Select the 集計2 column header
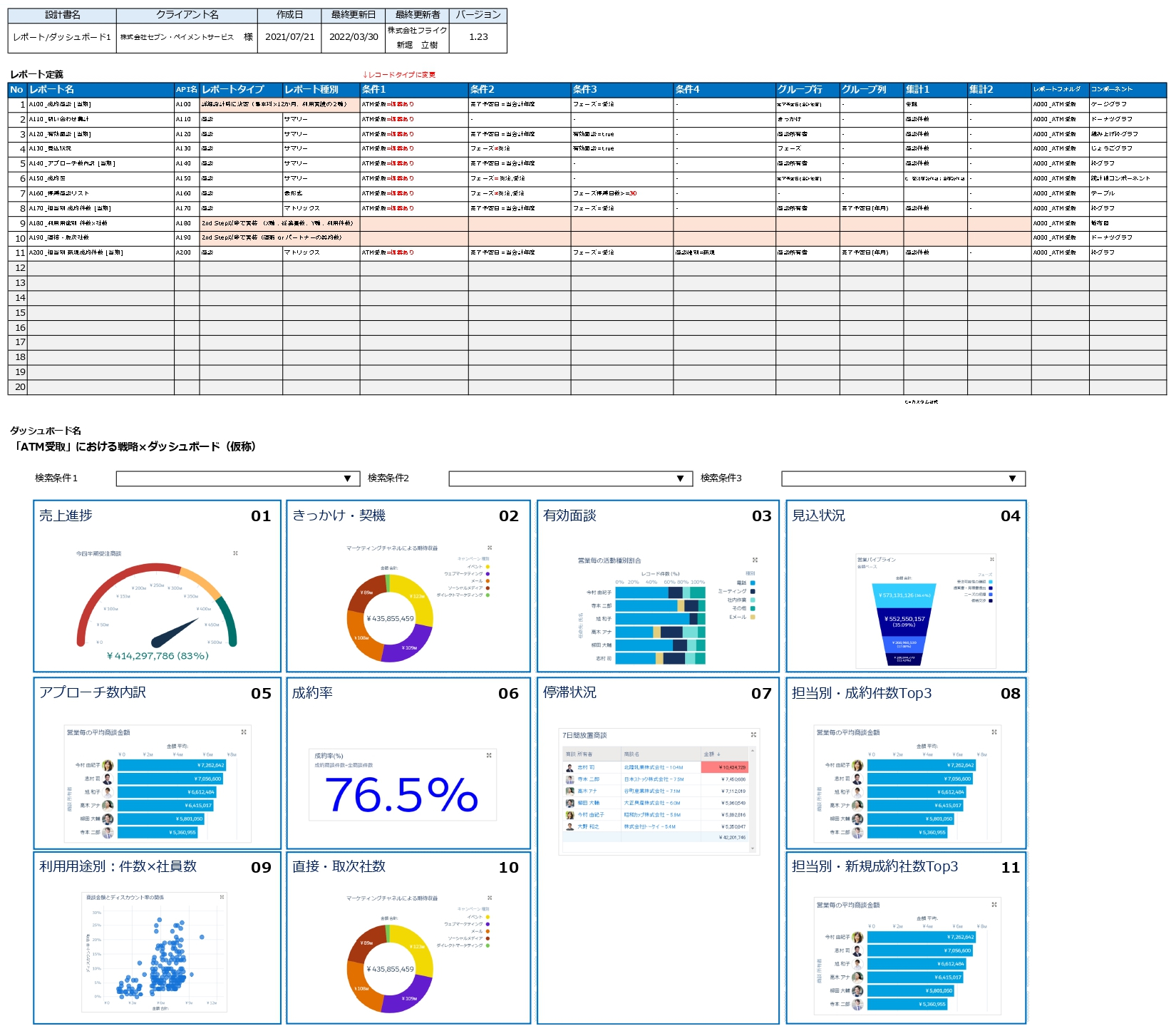1176x1036 pixels. click(x=999, y=90)
